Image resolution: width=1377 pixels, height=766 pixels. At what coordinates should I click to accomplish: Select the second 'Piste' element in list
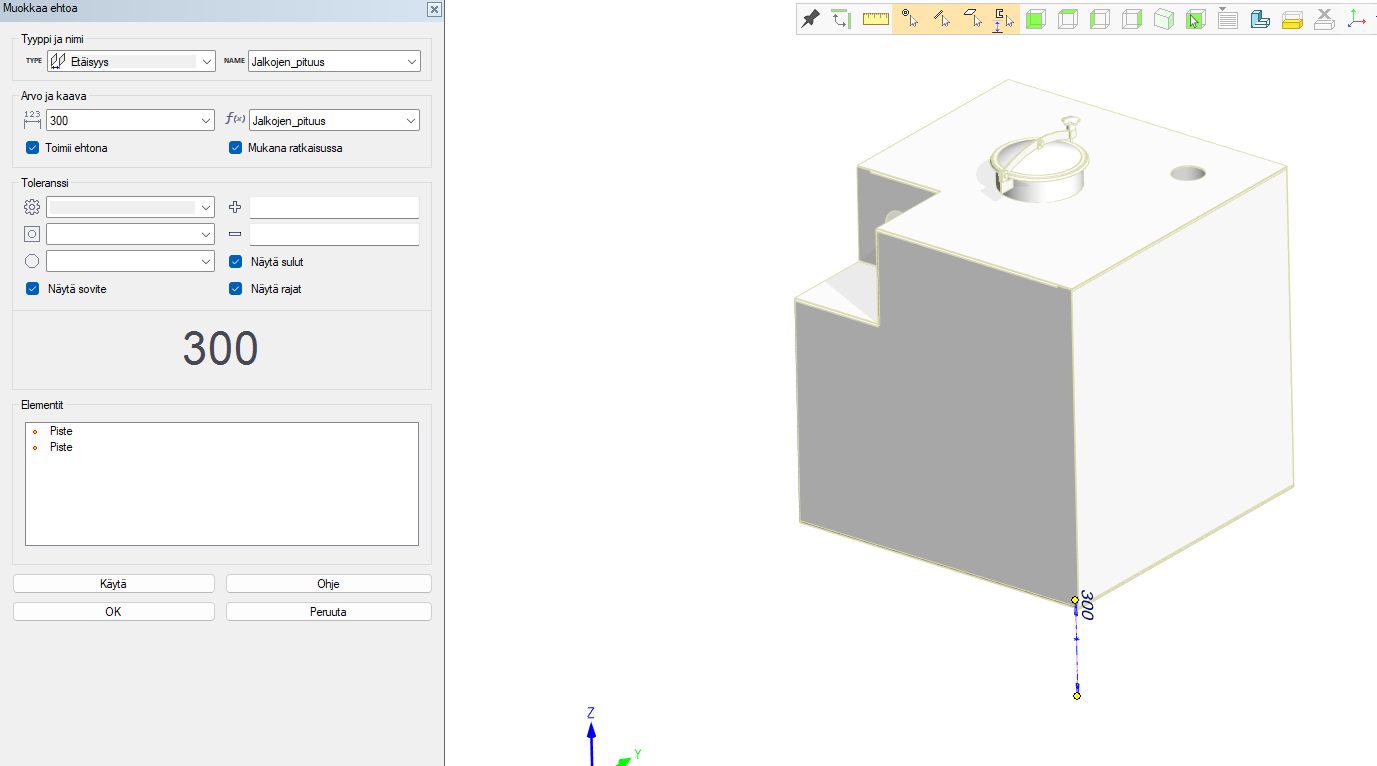click(x=61, y=447)
